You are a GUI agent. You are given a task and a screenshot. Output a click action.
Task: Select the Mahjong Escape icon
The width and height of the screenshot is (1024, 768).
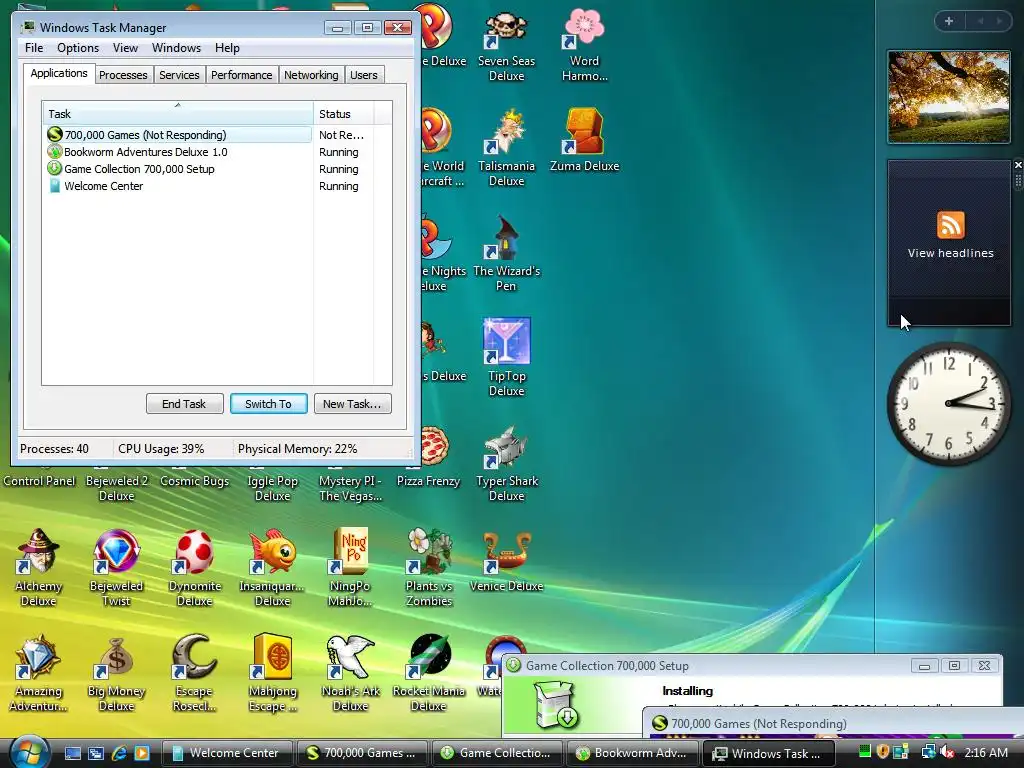click(x=272, y=674)
